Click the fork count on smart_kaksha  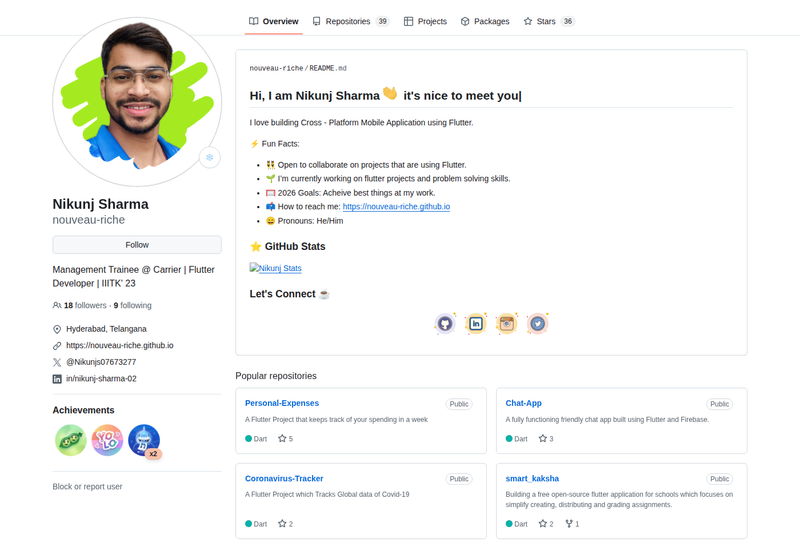[x=572, y=524]
